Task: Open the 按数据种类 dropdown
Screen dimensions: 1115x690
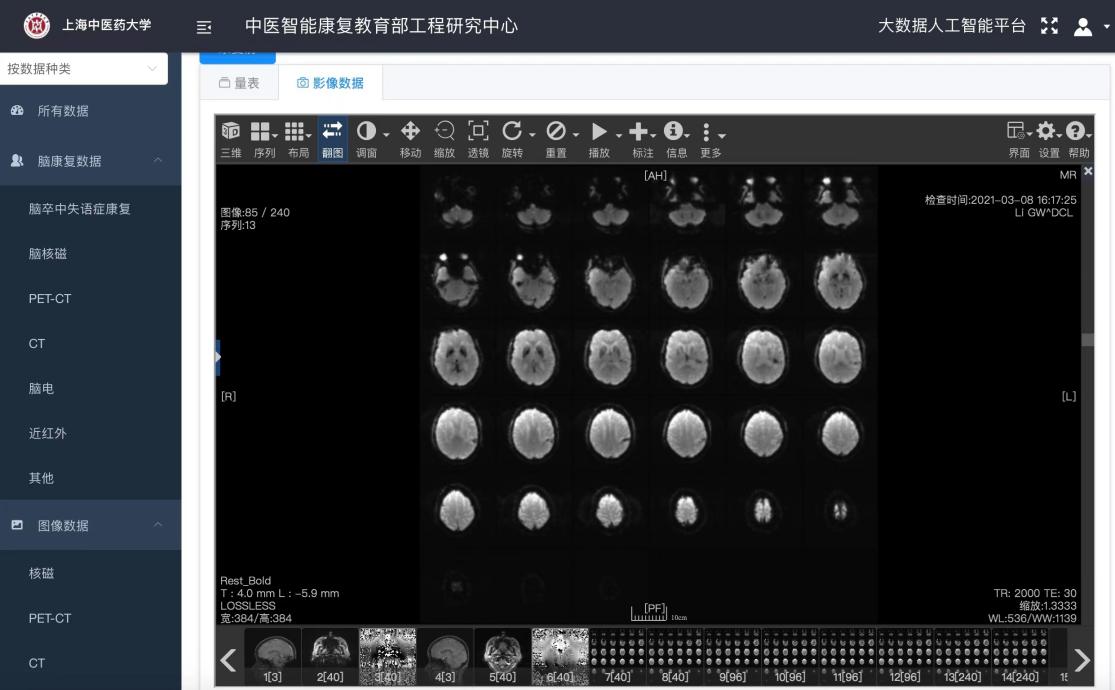Action: (x=83, y=69)
